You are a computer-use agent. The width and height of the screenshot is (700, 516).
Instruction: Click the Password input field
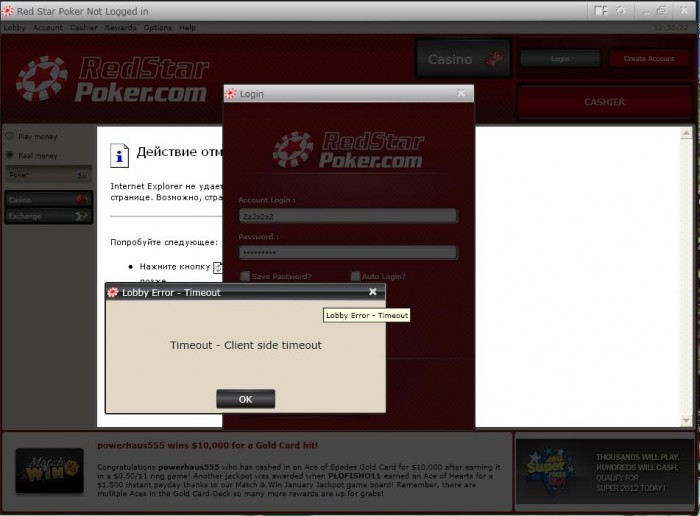tap(348, 253)
